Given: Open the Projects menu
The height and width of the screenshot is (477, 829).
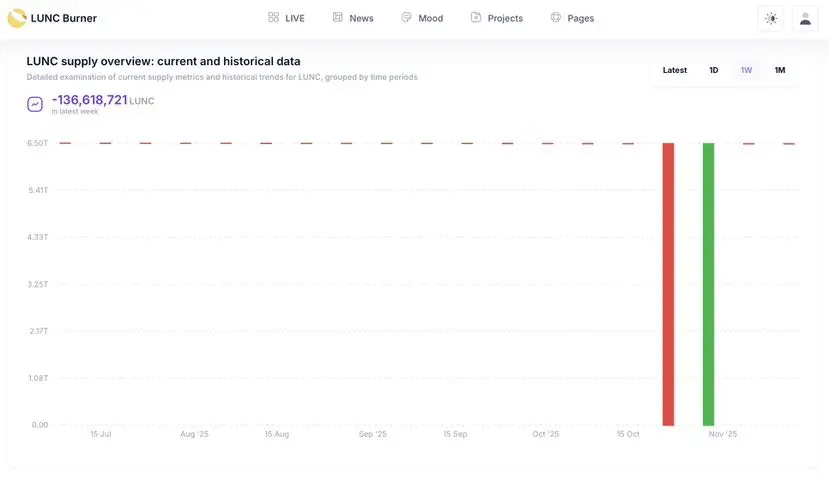Looking at the screenshot, I should tap(505, 18).
